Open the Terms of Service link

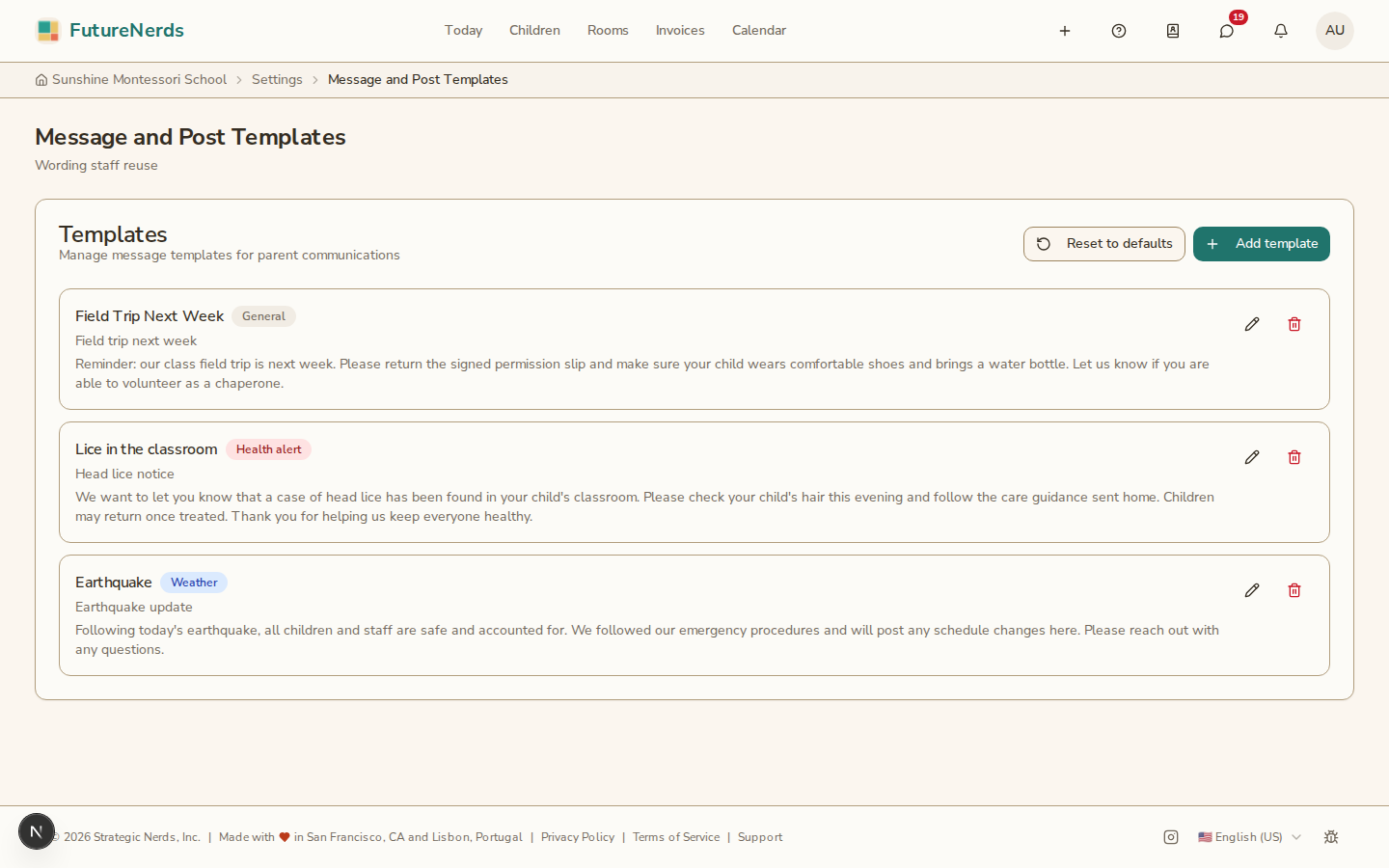click(x=676, y=837)
